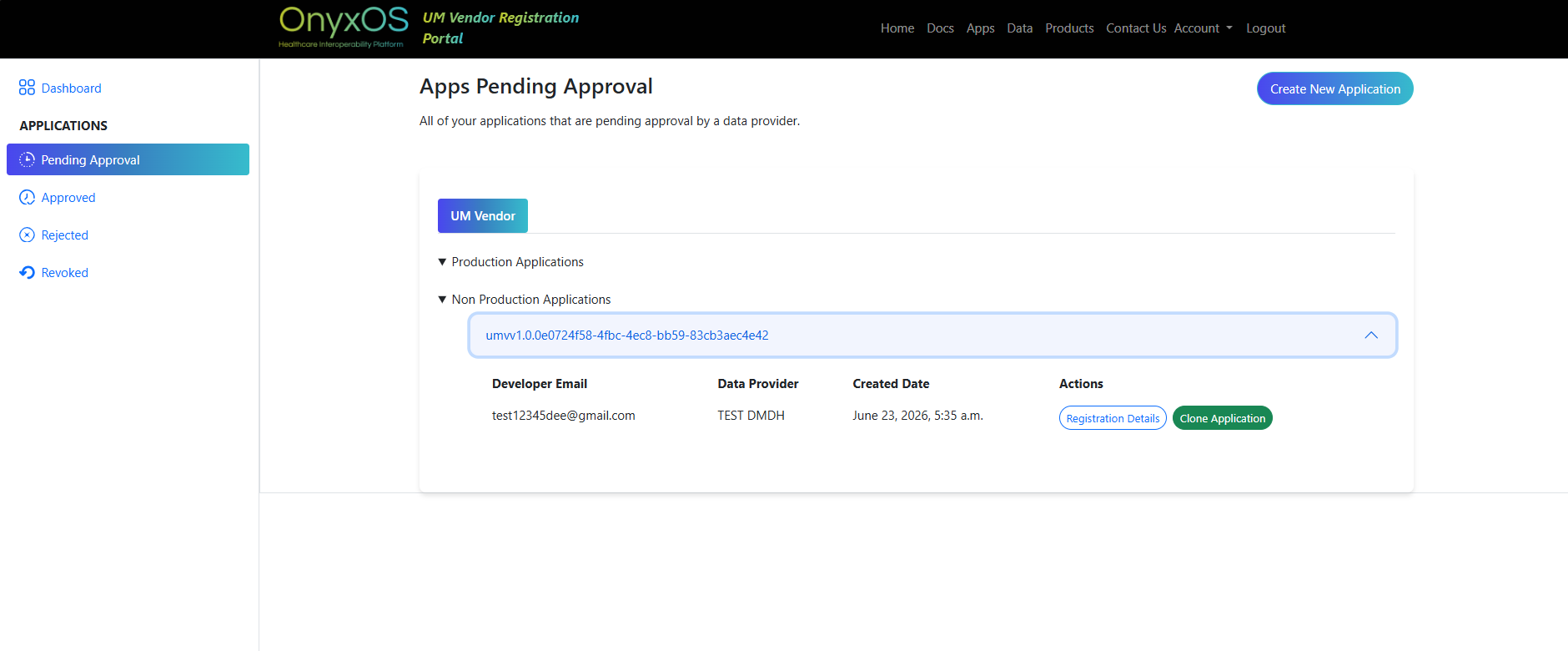This screenshot has width=1568, height=651.
Task: Click created date June 23, 2026
Action: pyautogui.click(x=917, y=416)
